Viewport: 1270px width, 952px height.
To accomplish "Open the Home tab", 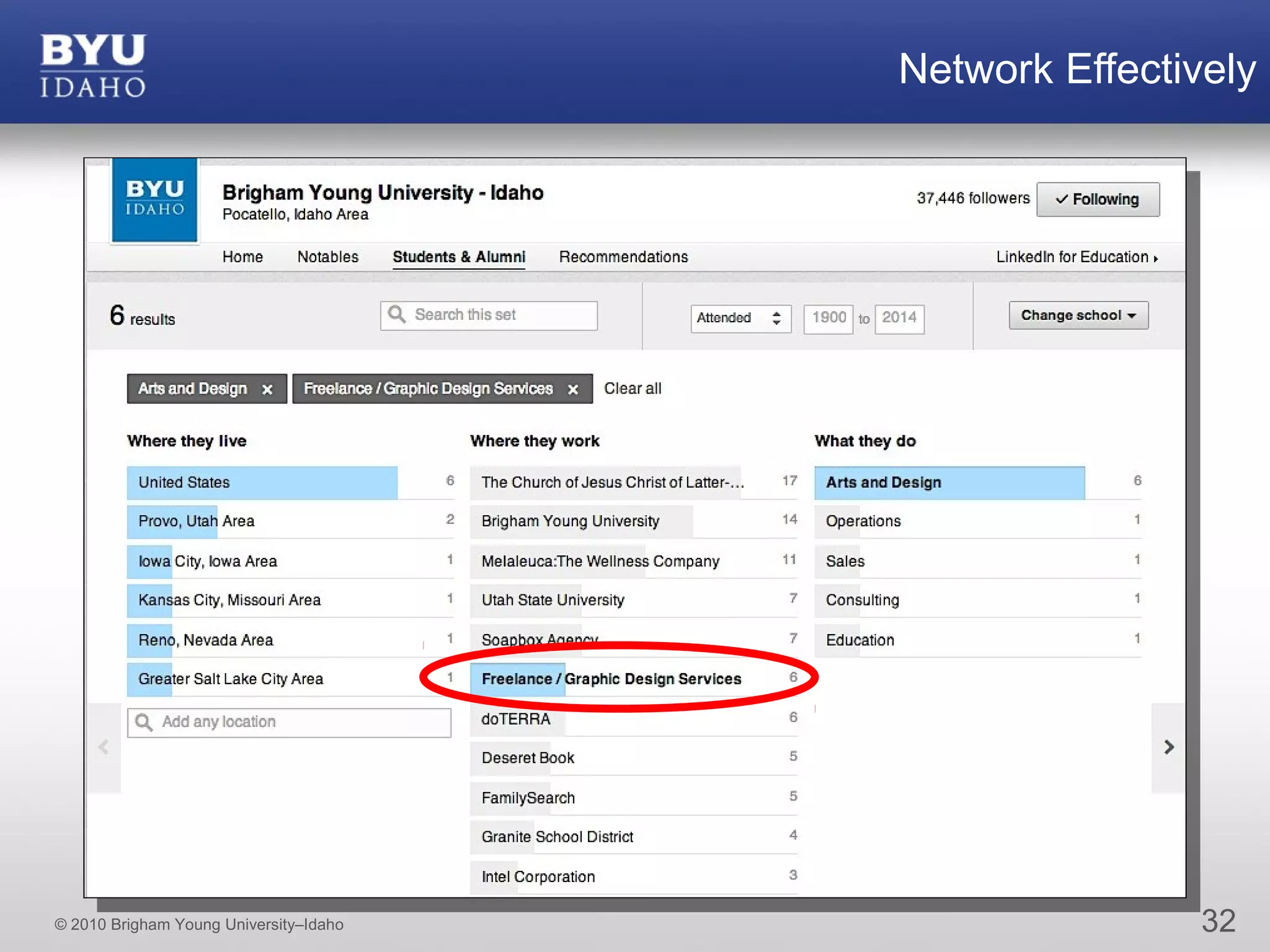I will click(242, 257).
